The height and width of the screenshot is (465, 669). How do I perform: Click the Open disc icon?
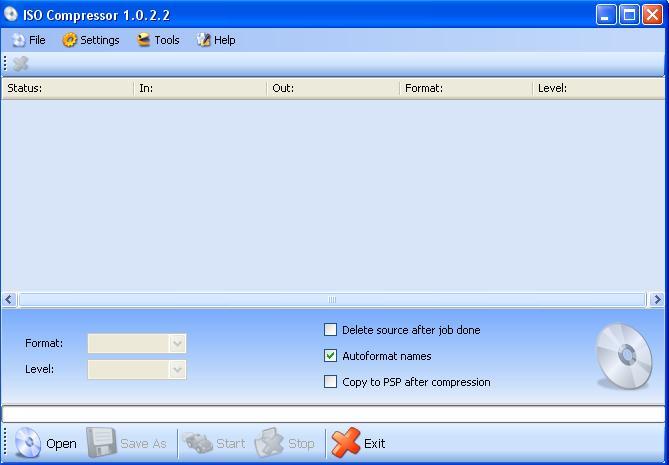[27, 443]
